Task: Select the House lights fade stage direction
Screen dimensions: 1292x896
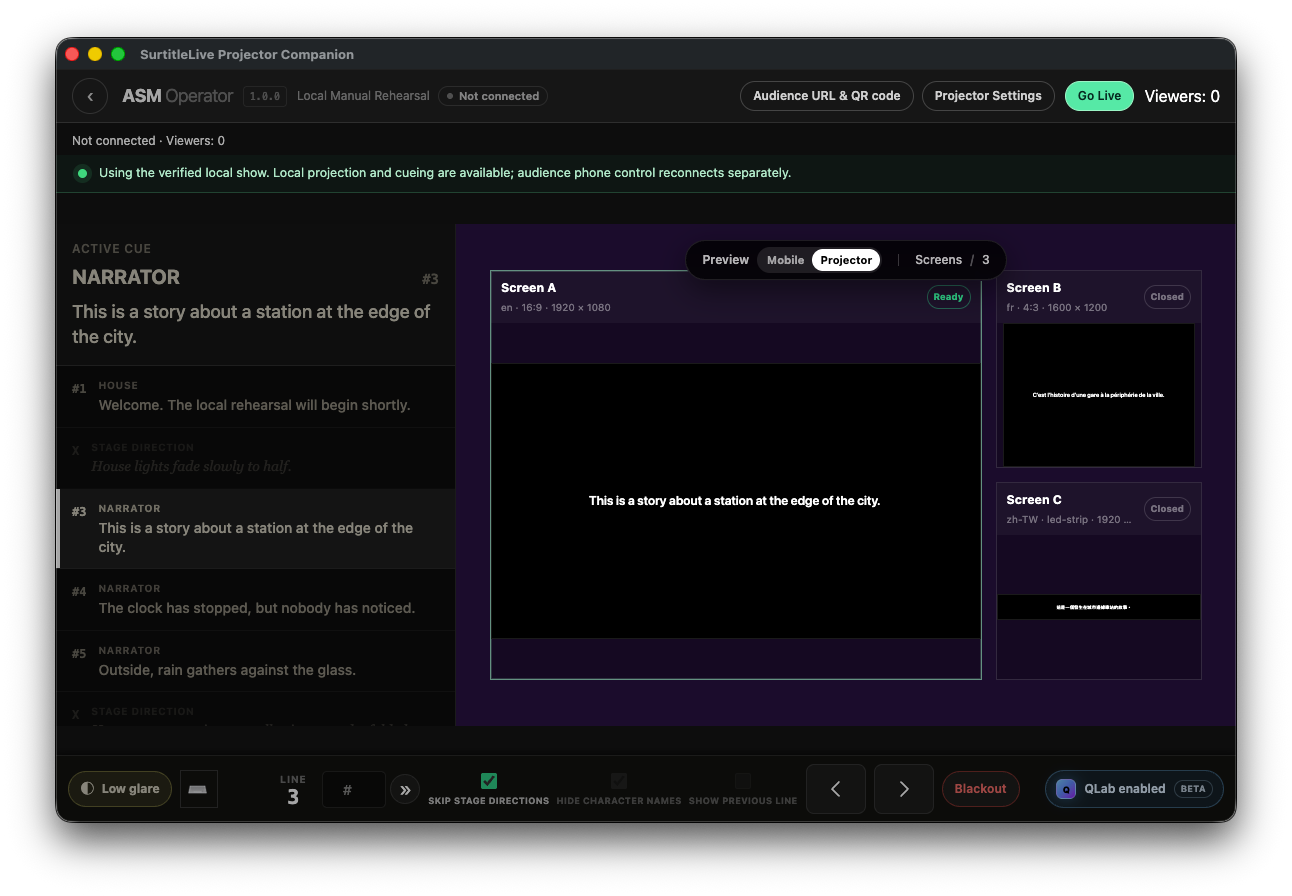Action: pyautogui.click(x=256, y=459)
